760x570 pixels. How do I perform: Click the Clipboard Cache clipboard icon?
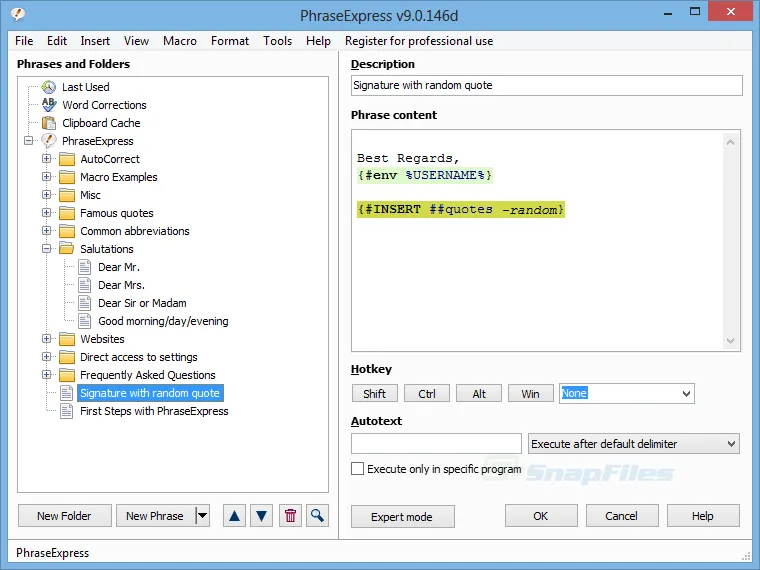[49, 123]
